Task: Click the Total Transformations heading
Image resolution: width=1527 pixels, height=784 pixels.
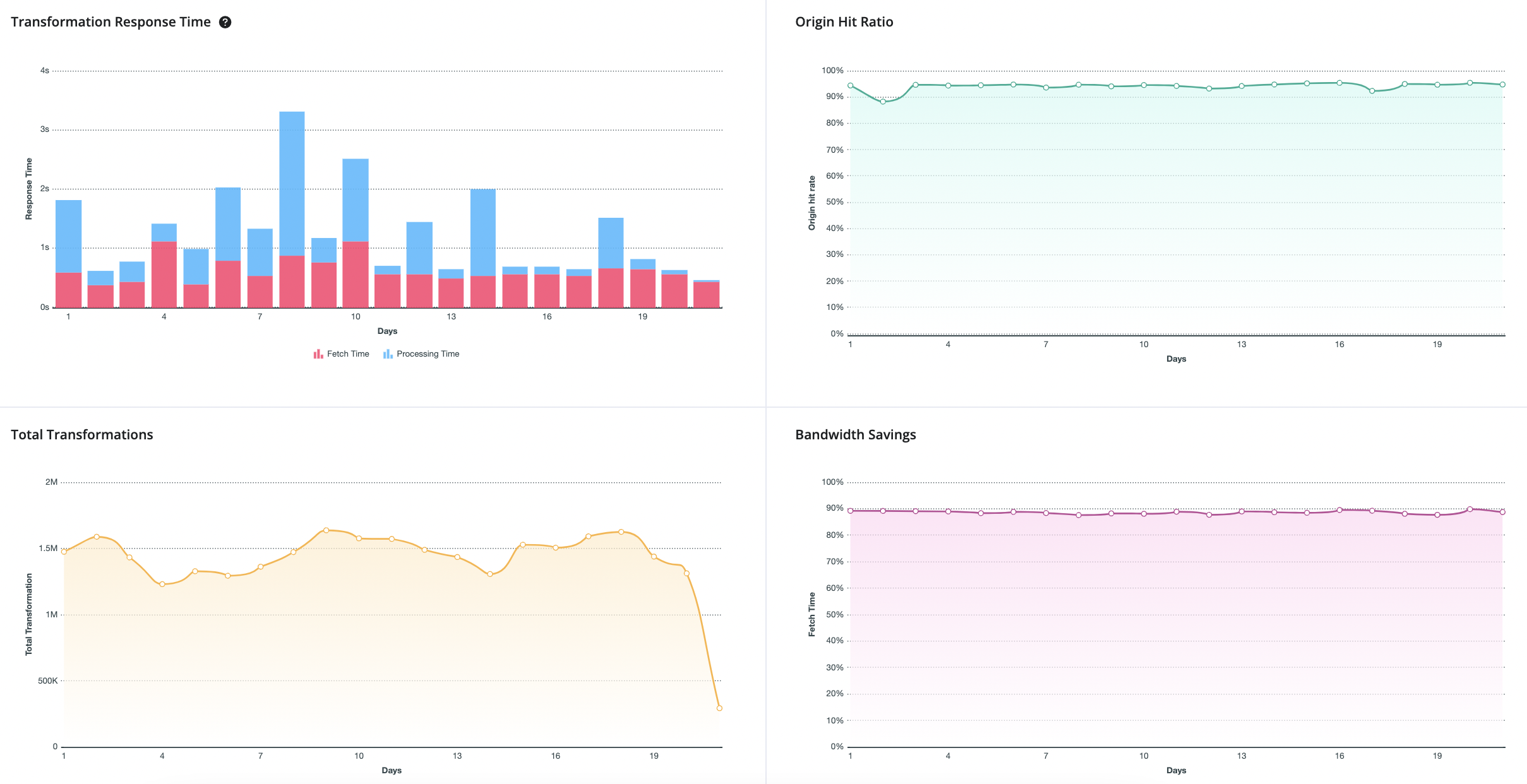Action: 82,435
